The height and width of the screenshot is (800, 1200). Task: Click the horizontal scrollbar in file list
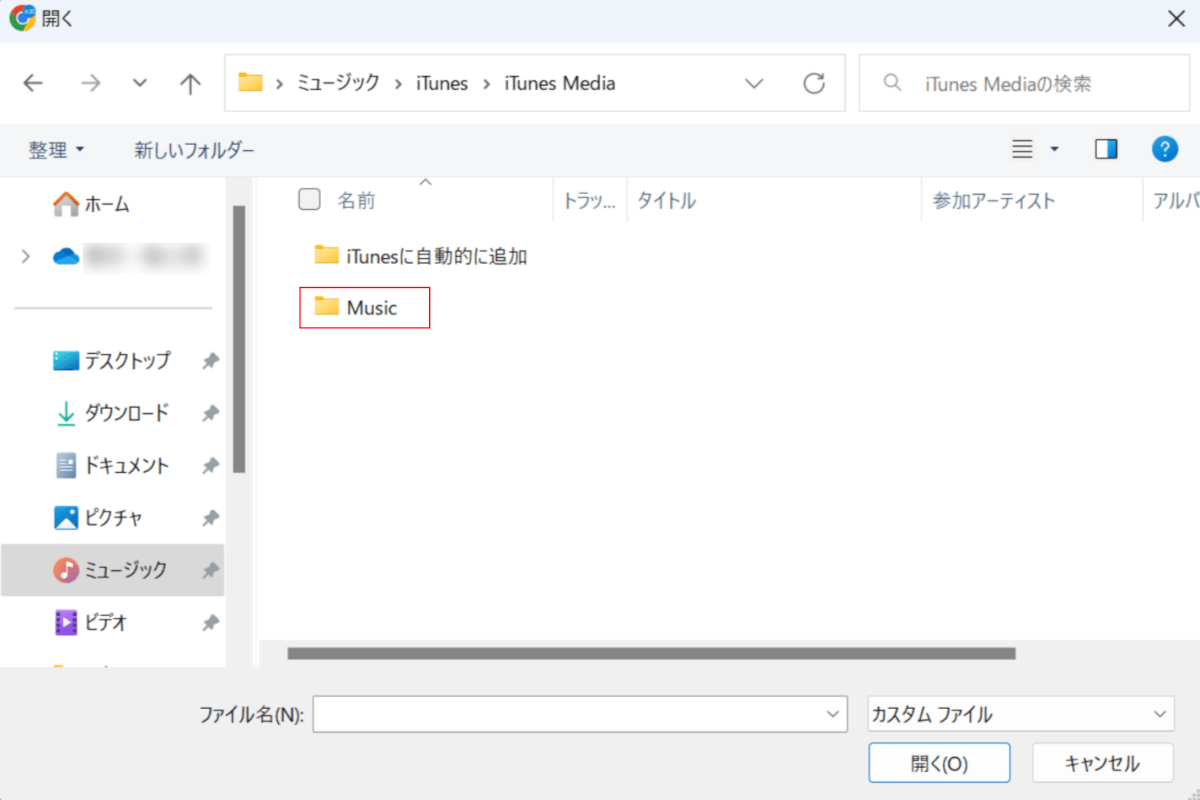[651, 653]
